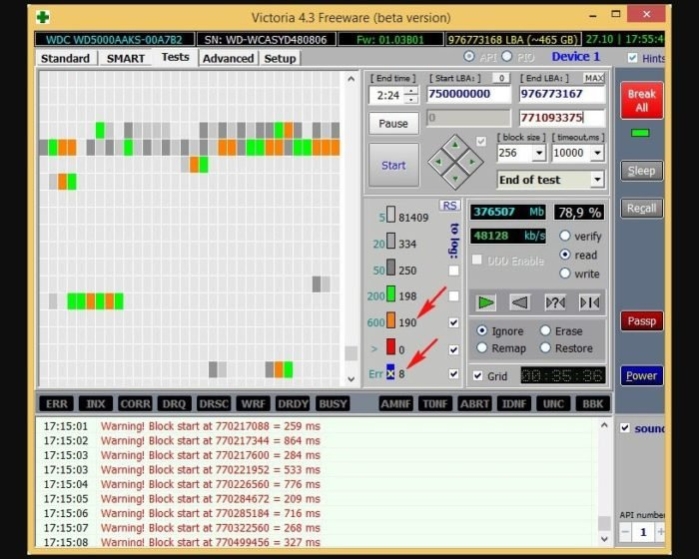Screen dimensions: 699x559
Task: Expand the timeout,ms dropdown
Action: pyautogui.click(x=597, y=153)
